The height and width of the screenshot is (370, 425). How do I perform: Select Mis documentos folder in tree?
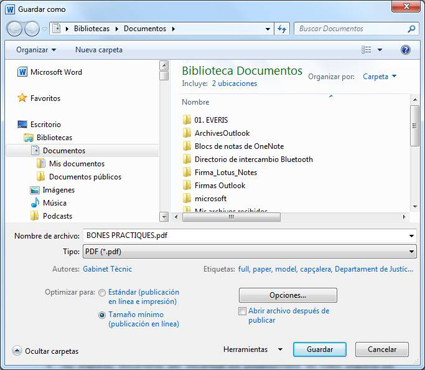(71, 164)
